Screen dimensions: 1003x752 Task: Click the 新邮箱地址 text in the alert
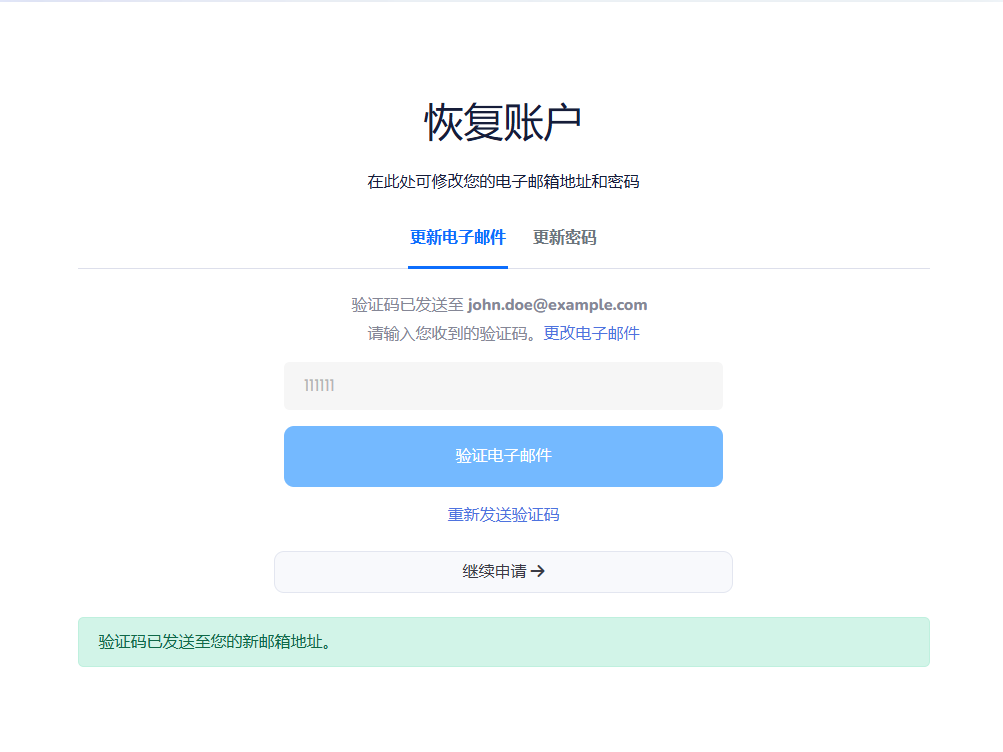pos(283,642)
